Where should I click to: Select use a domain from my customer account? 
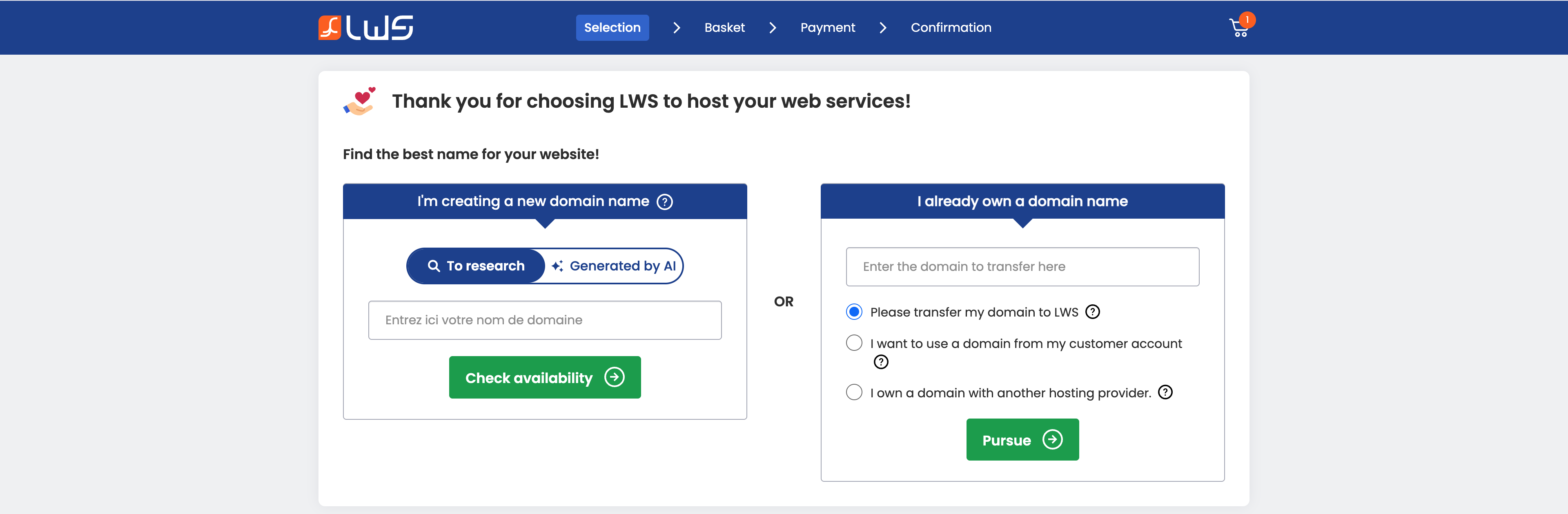(854, 343)
